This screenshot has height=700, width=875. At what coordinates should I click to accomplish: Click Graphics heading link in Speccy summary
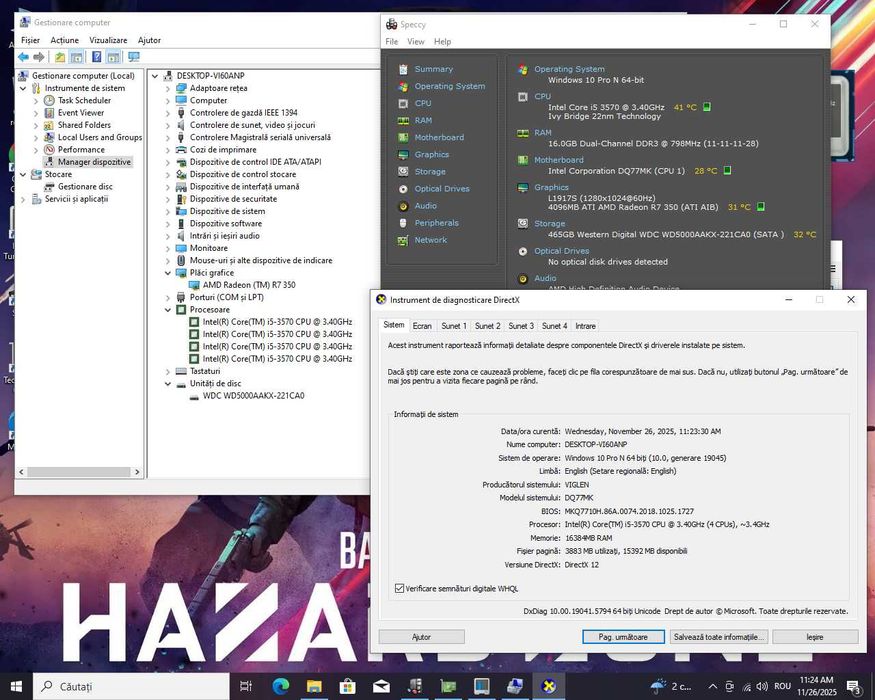[x=551, y=188]
